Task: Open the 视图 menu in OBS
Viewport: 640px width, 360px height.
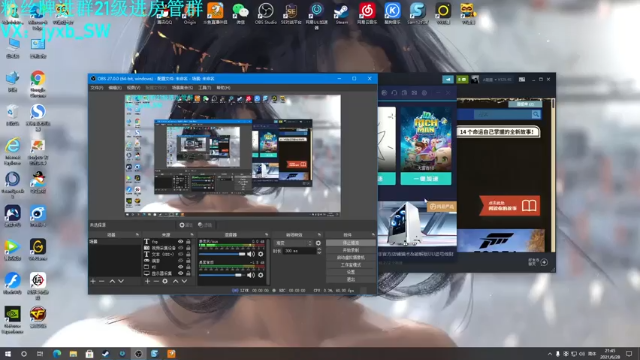Action: tap(133, 88)
